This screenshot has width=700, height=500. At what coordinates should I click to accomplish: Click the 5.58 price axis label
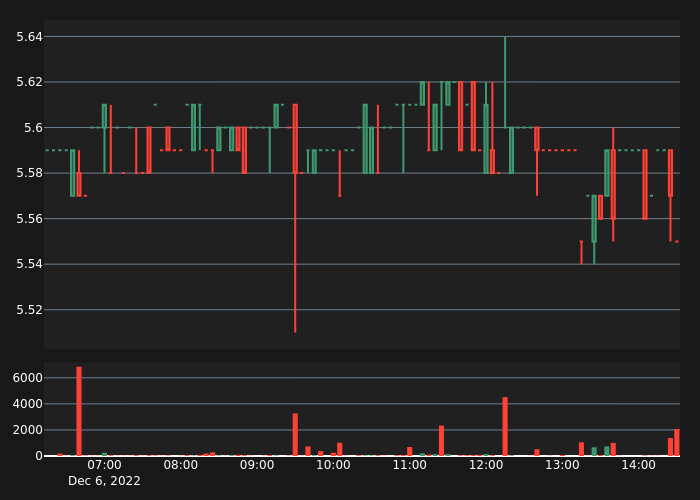tap(29, 173)
